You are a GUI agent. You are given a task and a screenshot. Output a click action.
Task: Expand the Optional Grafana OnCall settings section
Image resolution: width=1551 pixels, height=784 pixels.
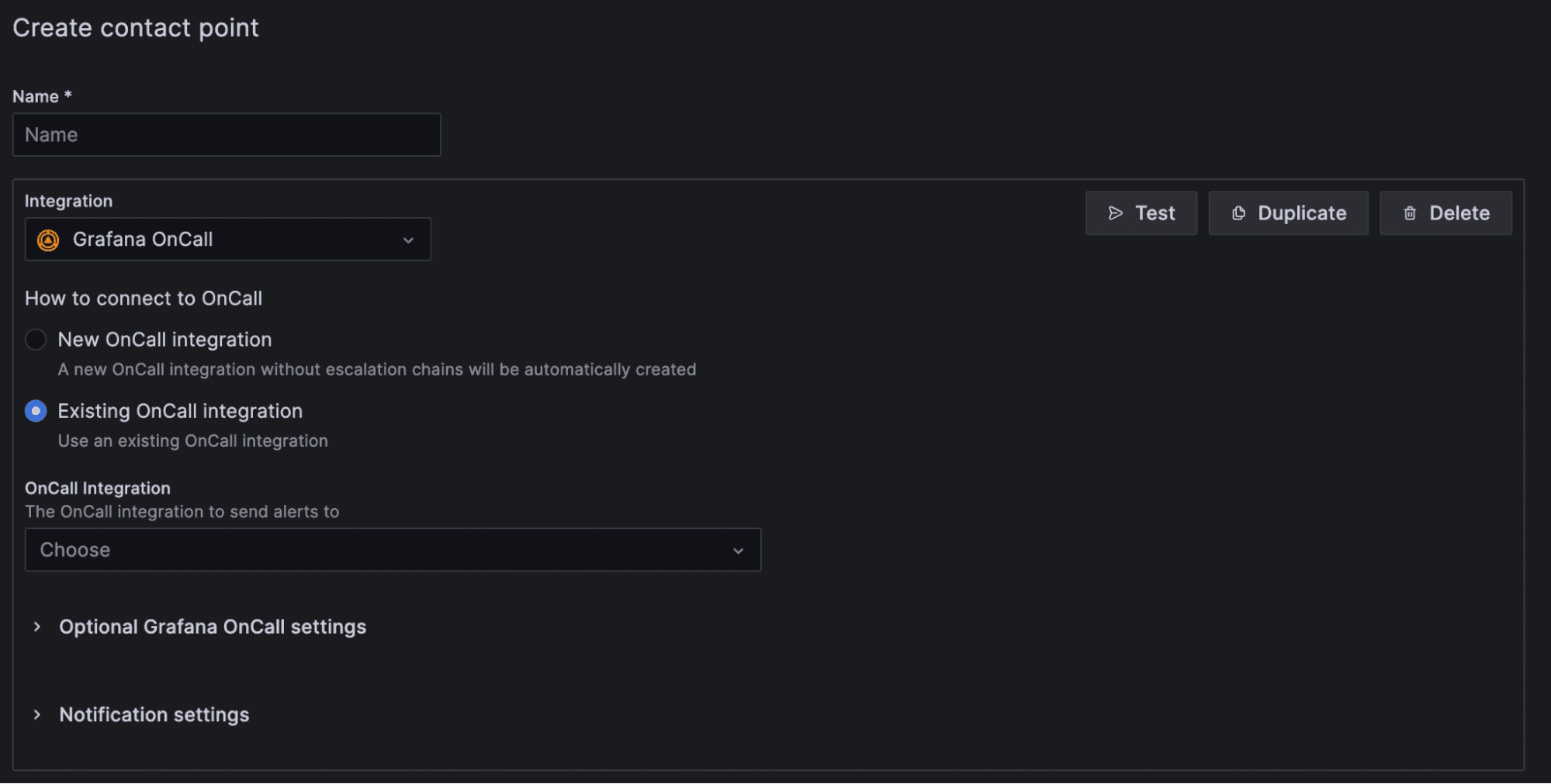(213, 627)
